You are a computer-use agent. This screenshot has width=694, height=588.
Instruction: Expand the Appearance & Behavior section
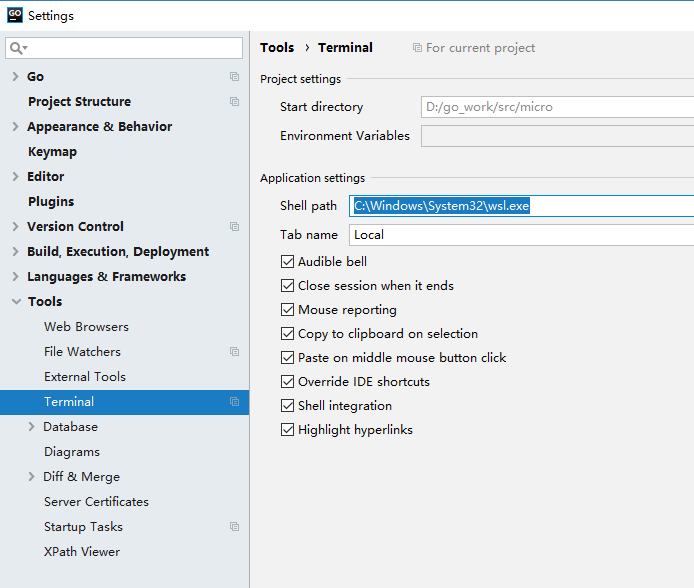click(15, 127)
